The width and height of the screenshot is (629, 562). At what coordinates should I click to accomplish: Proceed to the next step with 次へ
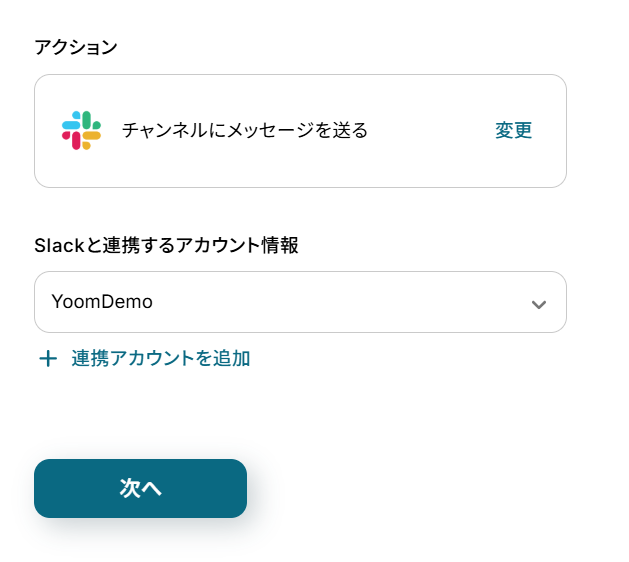[140, 488]
